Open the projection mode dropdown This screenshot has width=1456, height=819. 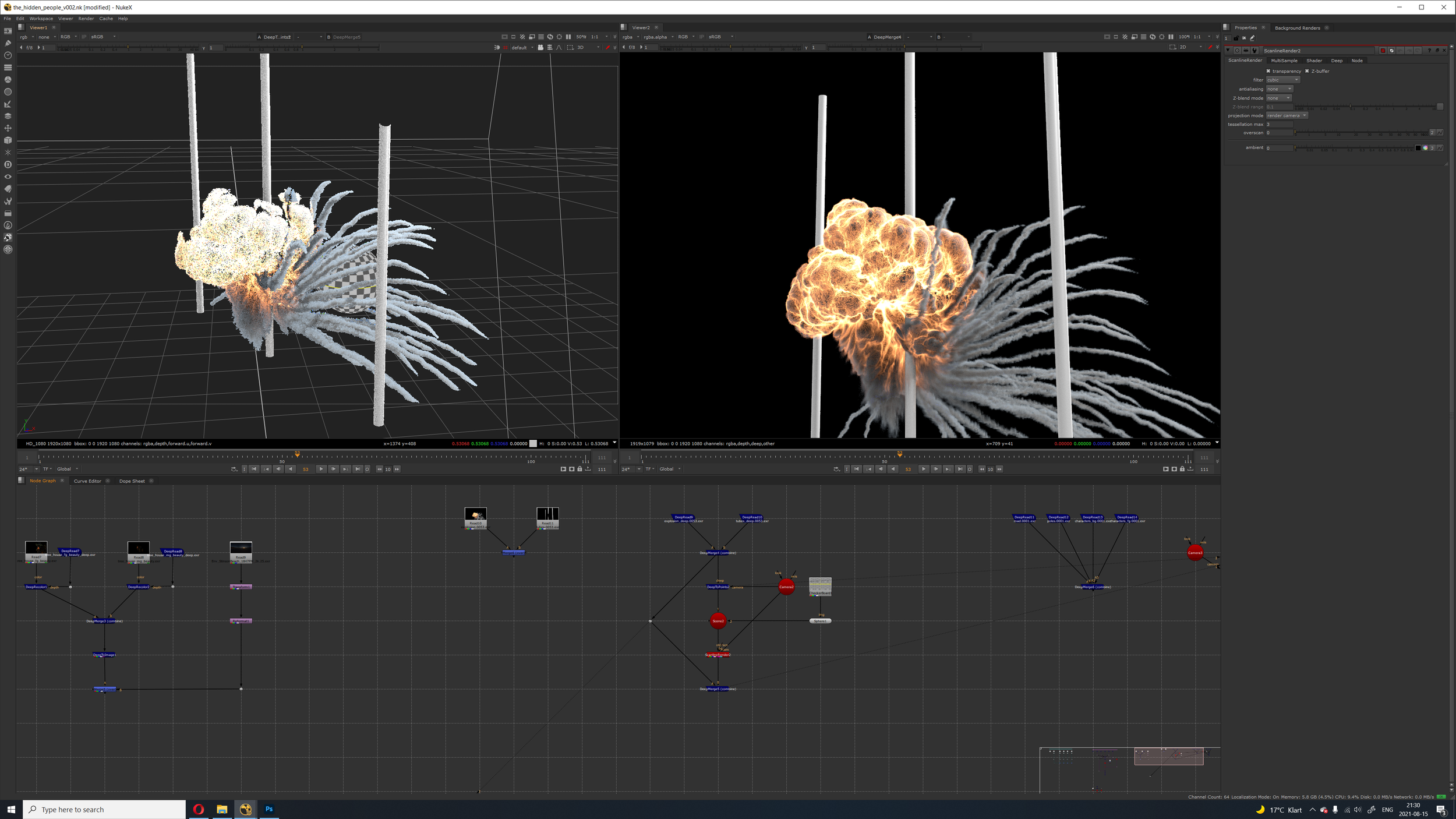(x=1287, y=115)
